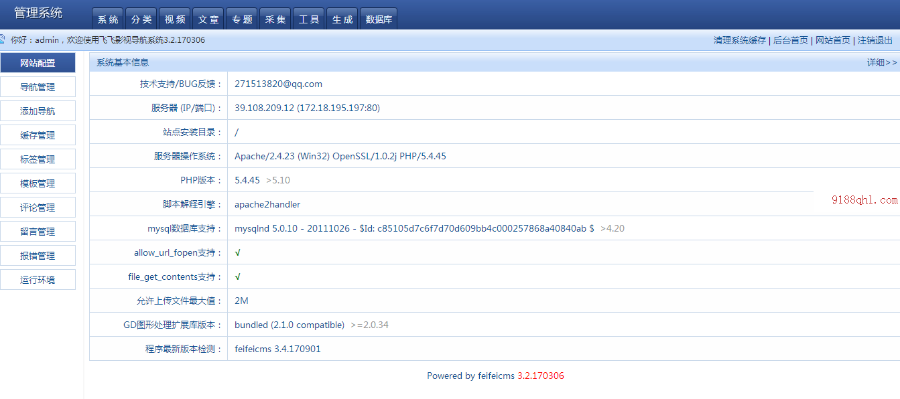Click the footer feifeicms link
This screenshot has width=900, height=399.
[x=496, y=376]
